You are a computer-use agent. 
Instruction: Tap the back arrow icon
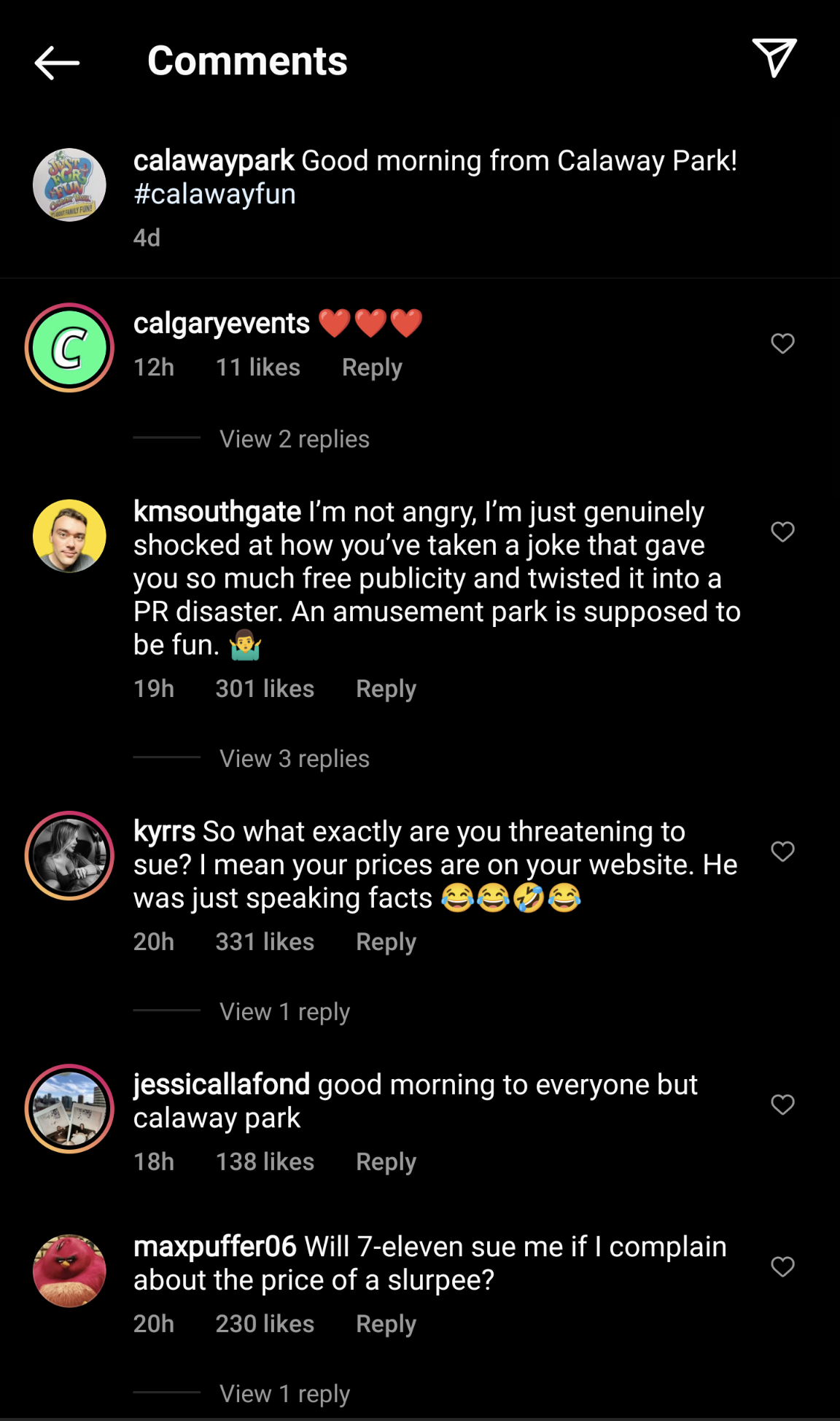tap(57, 63)
